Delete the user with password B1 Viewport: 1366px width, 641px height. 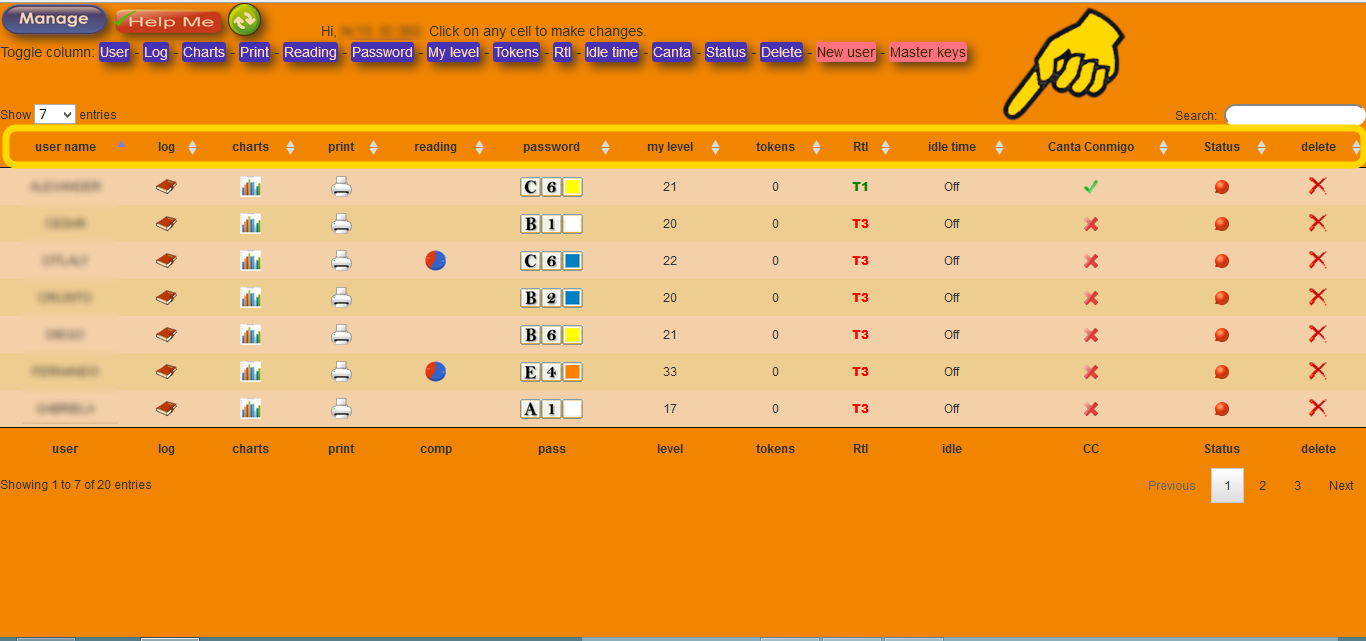point(1318,223)
